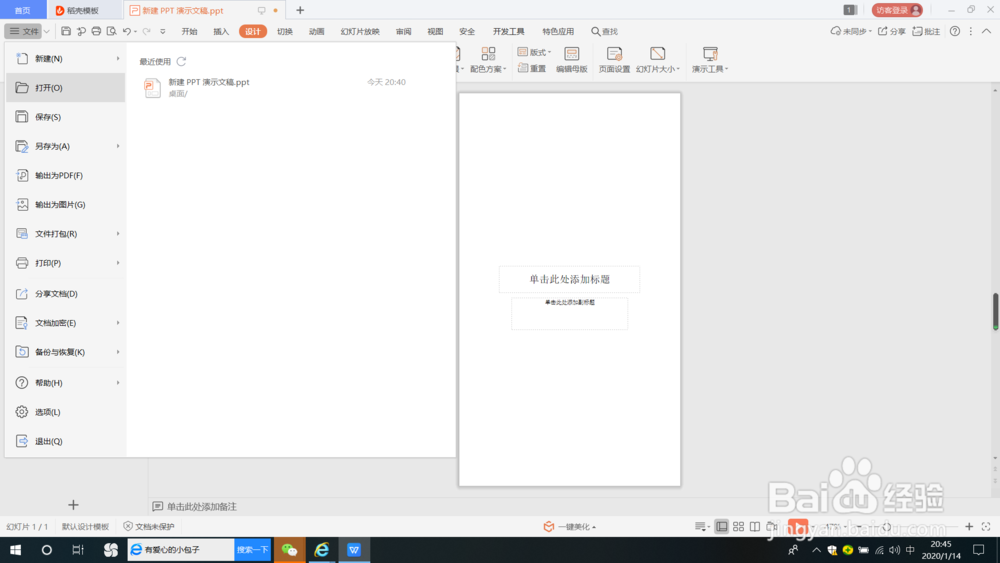Open recent file 新建 PPT 演示文稿.ppt
This screenshot has width=1000, height=563.
274,87
